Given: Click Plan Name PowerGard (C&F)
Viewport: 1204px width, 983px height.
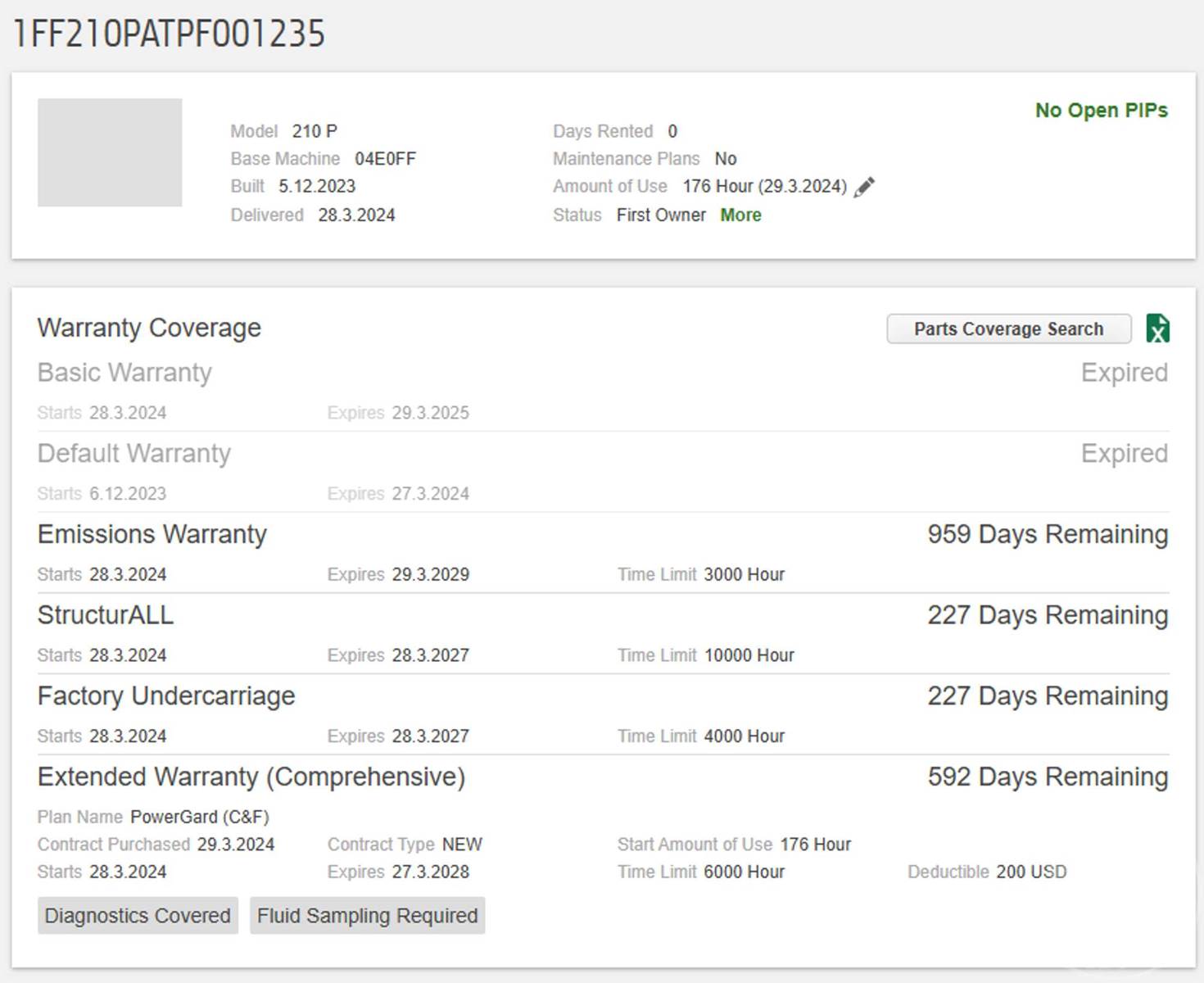Looking at the screenshot, I should pyautogui.click(x=200, y=817).
